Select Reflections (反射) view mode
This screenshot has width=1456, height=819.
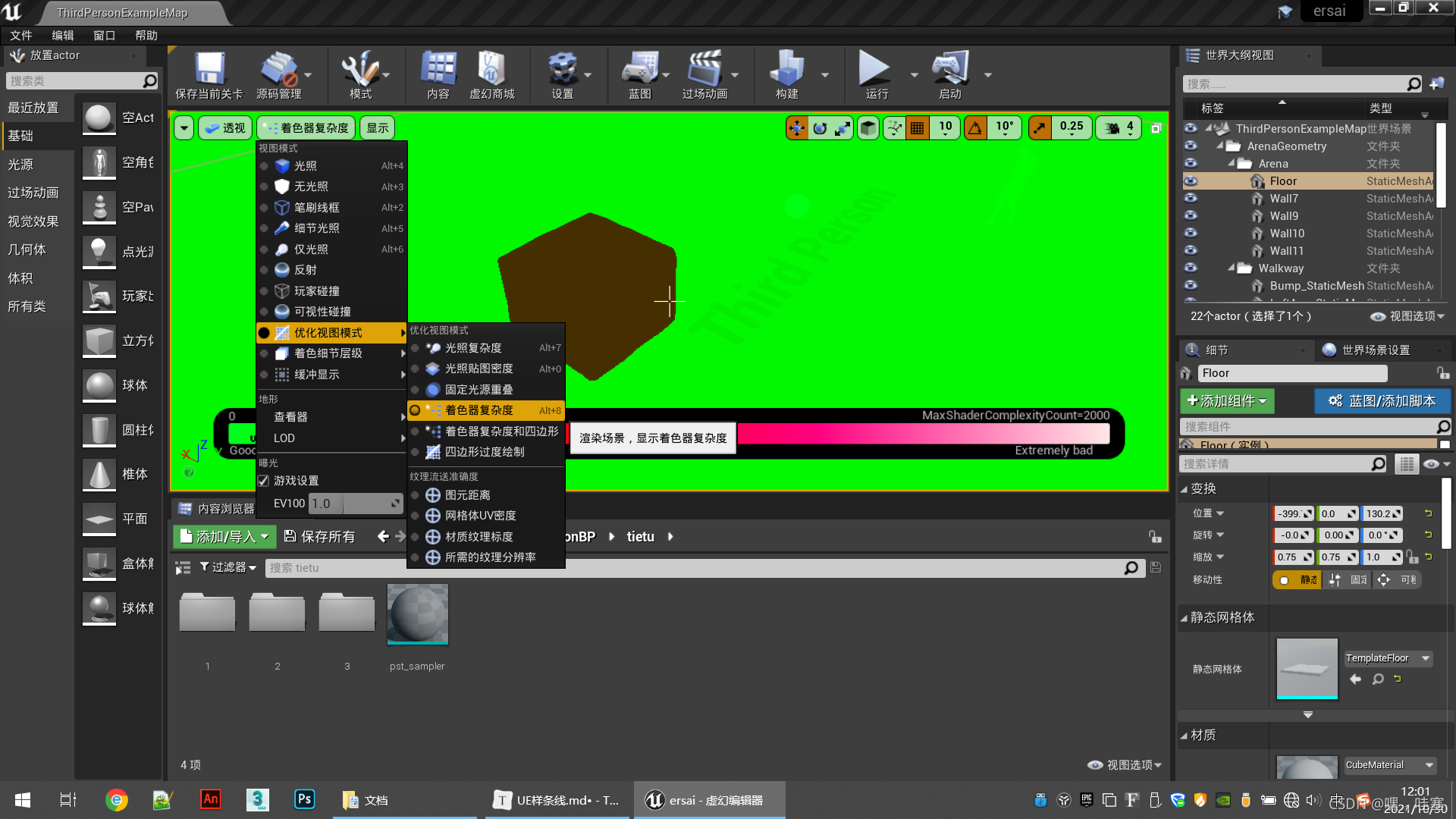click(332, 270)
